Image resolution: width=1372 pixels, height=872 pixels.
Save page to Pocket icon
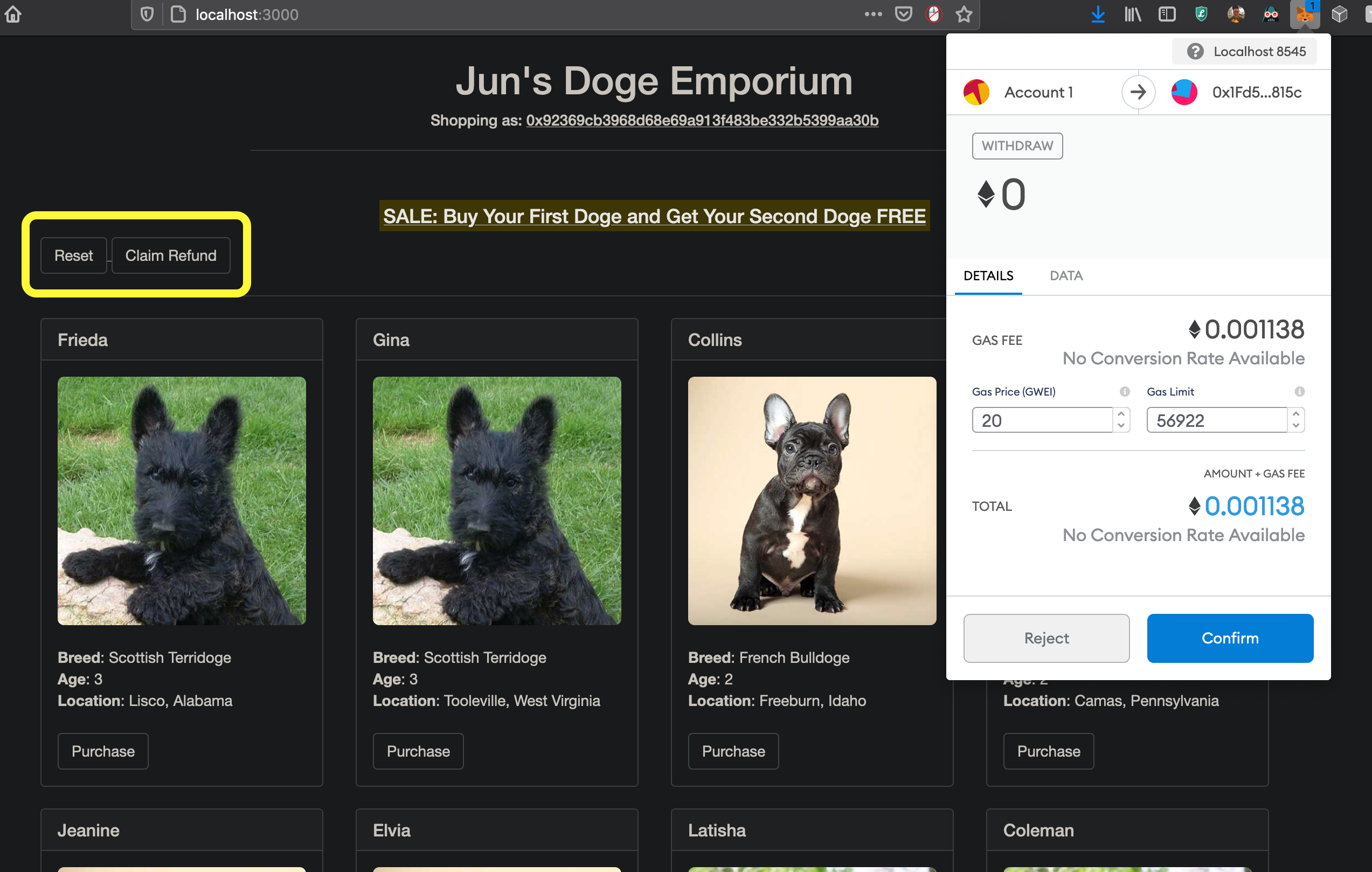coord(904,13)
